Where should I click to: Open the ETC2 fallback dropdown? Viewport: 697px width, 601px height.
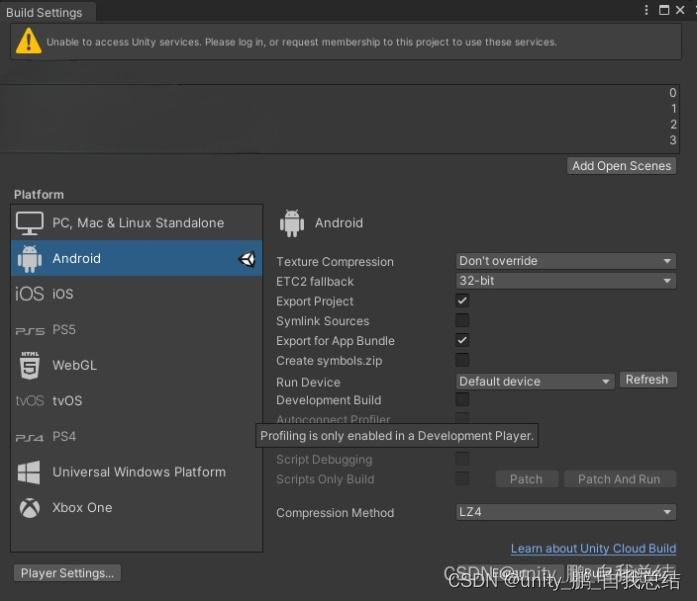[x=566, y=281]
